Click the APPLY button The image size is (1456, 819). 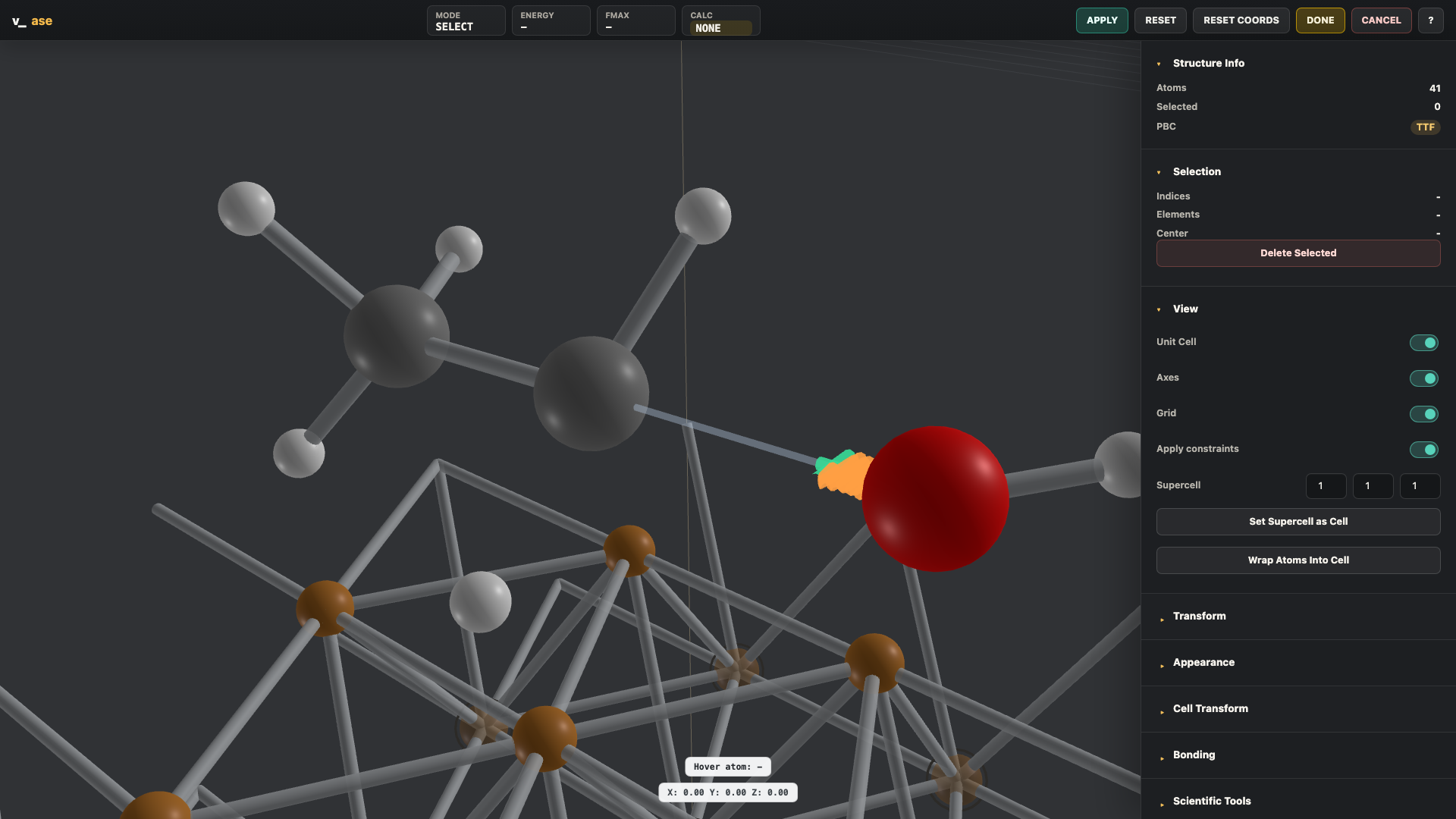(1102, 20)
